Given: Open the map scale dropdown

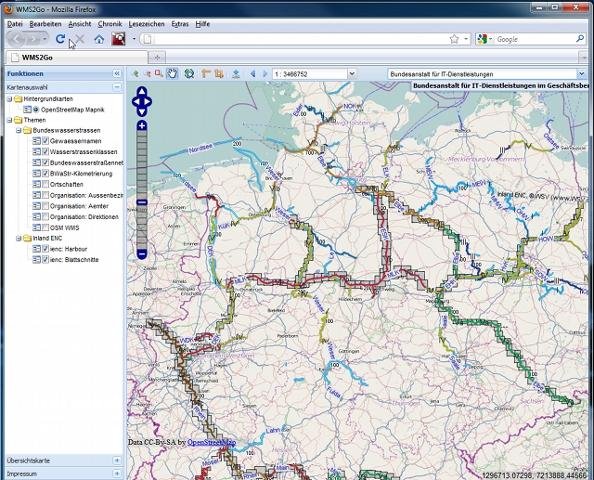Looking at the screenshot, I should [x=352, y=73].
